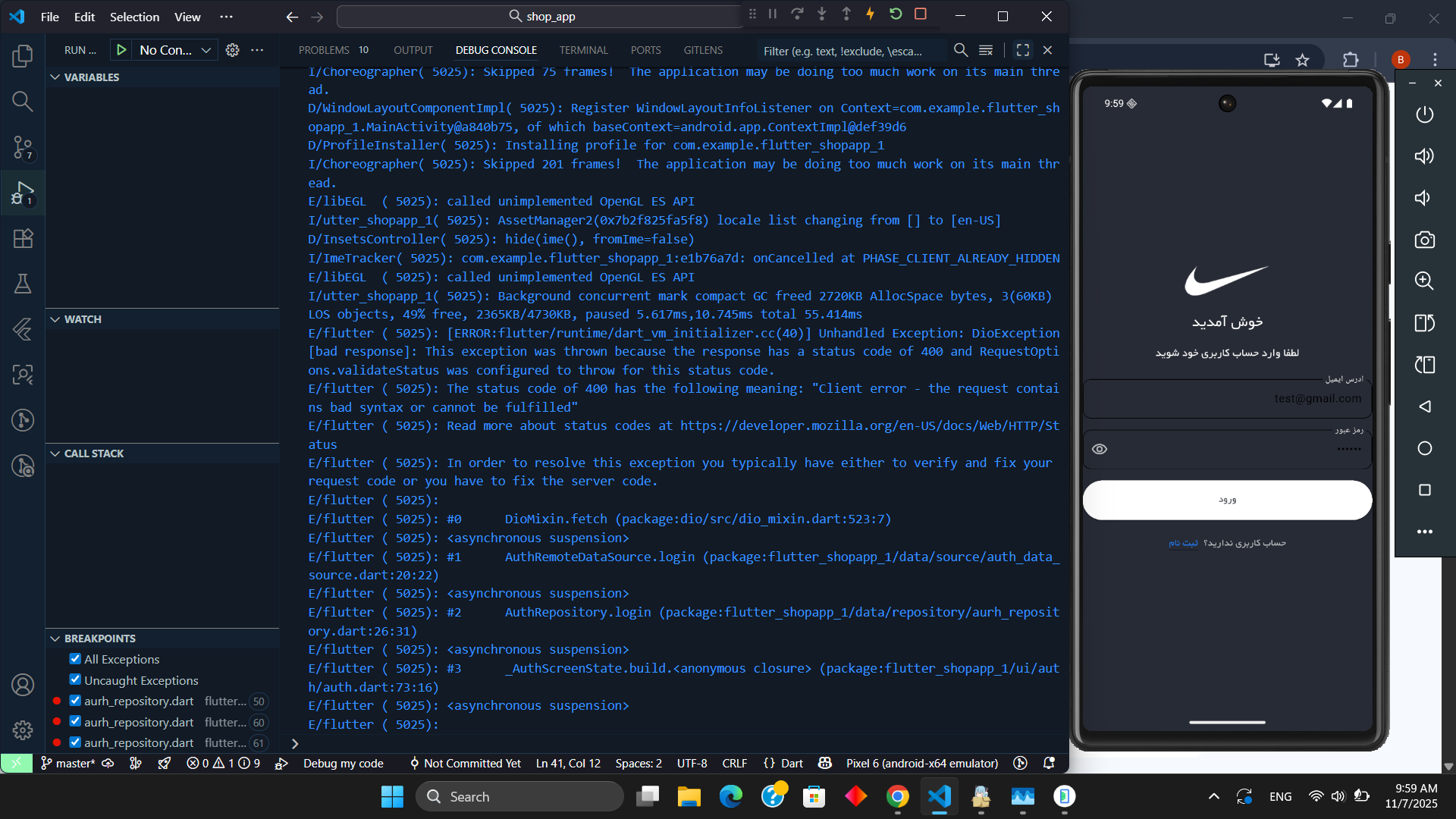
Task: Click the blue sign-up link in emulator
Action: coord(1183,543)
